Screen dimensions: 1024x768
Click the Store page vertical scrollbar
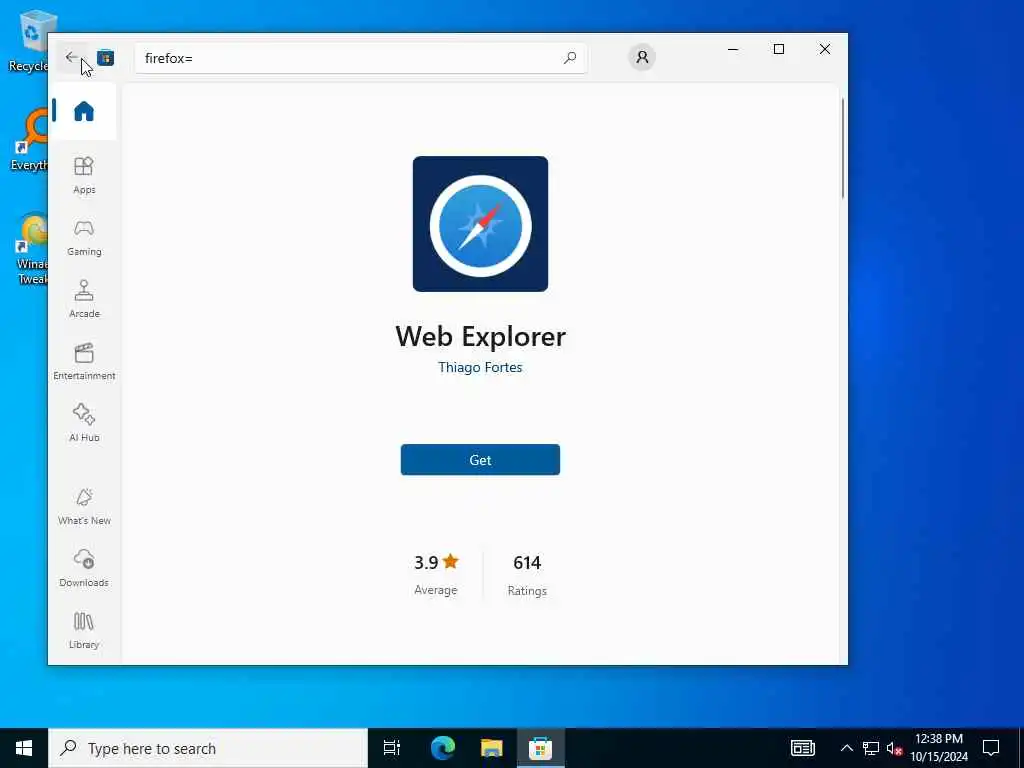click(842, 148)
